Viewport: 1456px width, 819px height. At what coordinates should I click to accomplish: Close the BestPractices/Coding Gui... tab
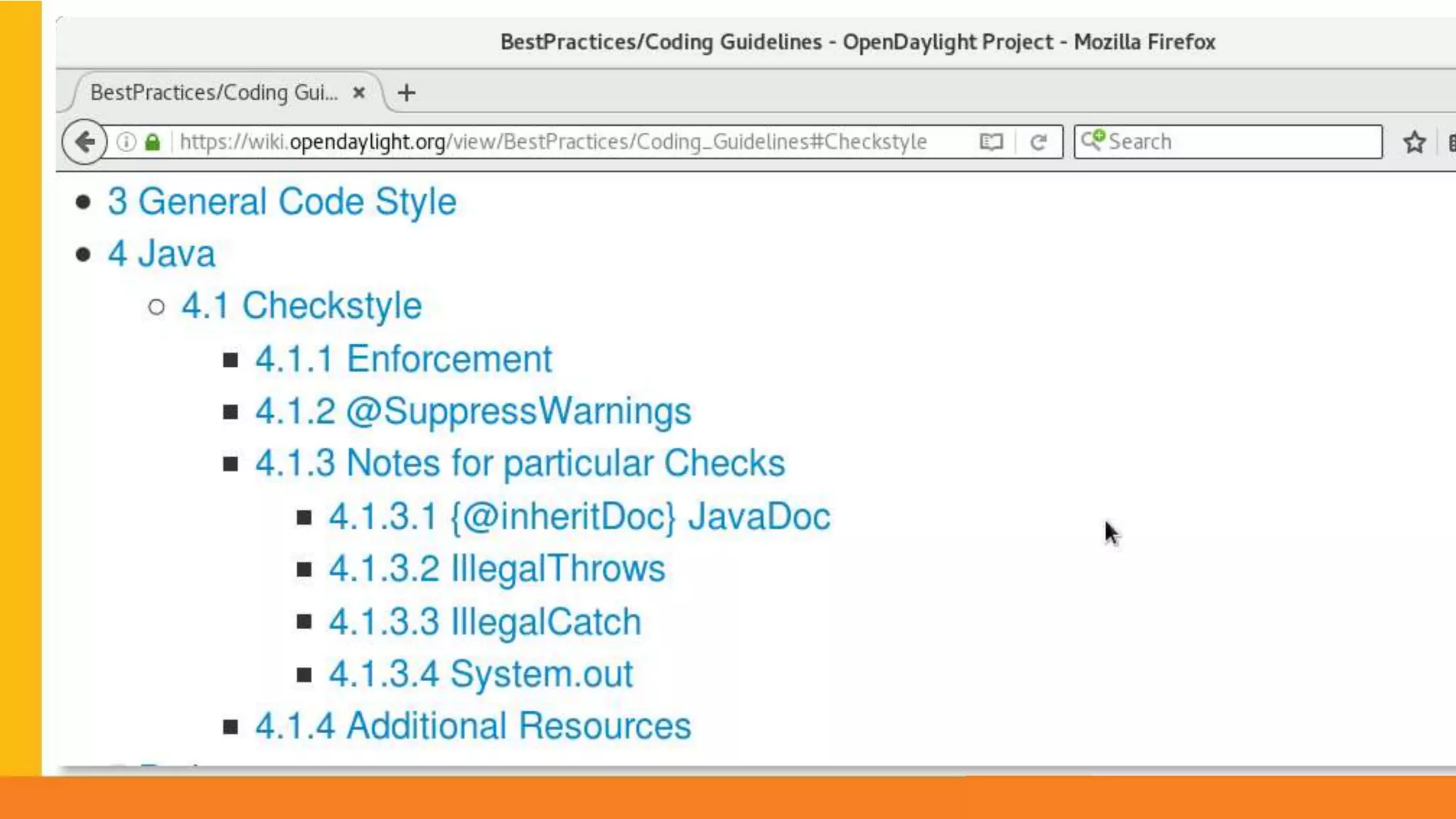click(x=359, y=92)
